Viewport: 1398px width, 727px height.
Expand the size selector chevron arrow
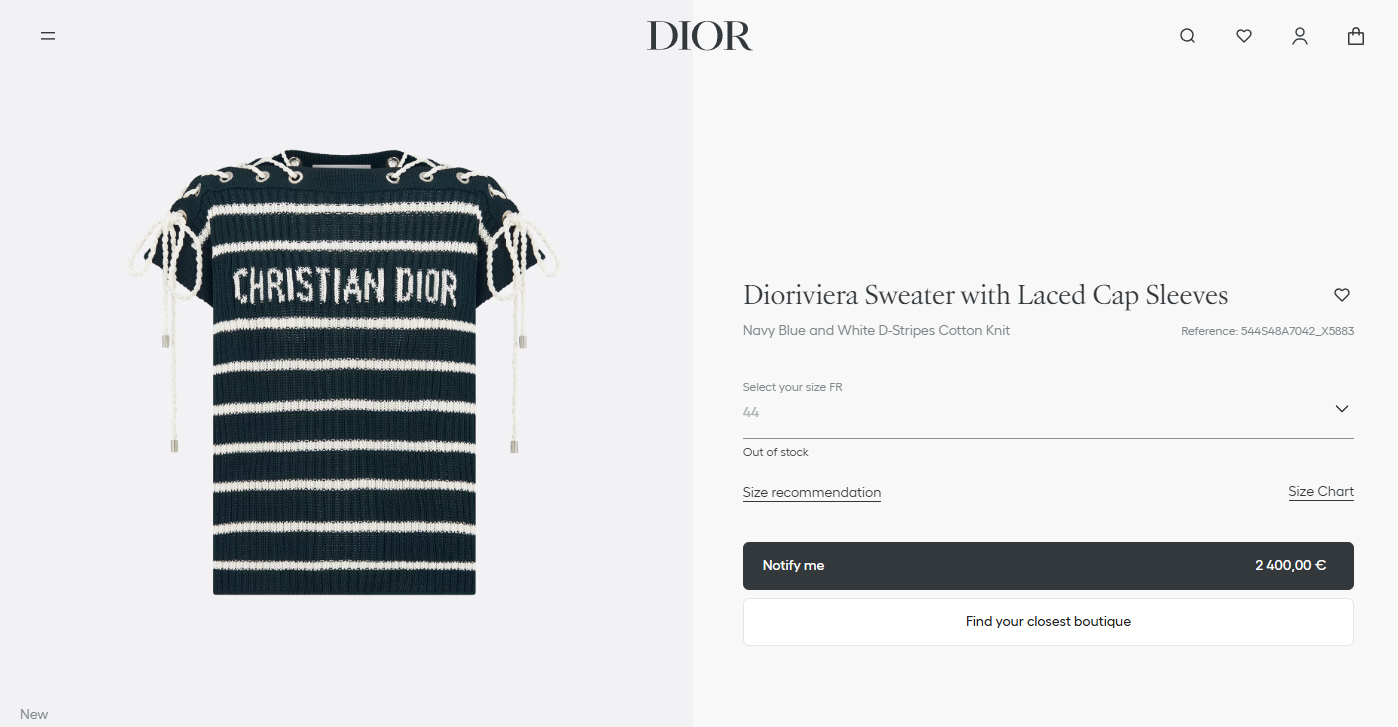tap(1341, 409)
